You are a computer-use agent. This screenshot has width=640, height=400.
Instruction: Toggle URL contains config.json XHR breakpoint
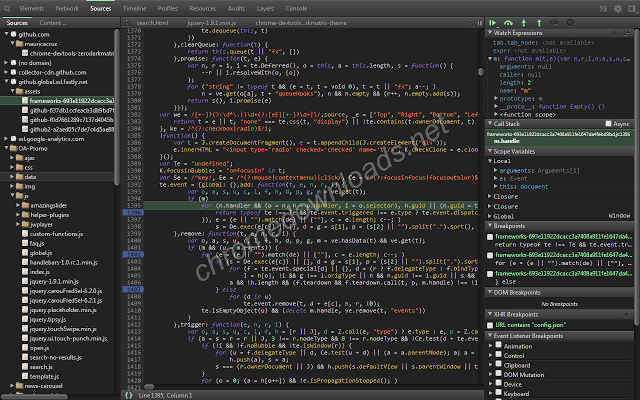pyautogui.click(x=490, y=325)
